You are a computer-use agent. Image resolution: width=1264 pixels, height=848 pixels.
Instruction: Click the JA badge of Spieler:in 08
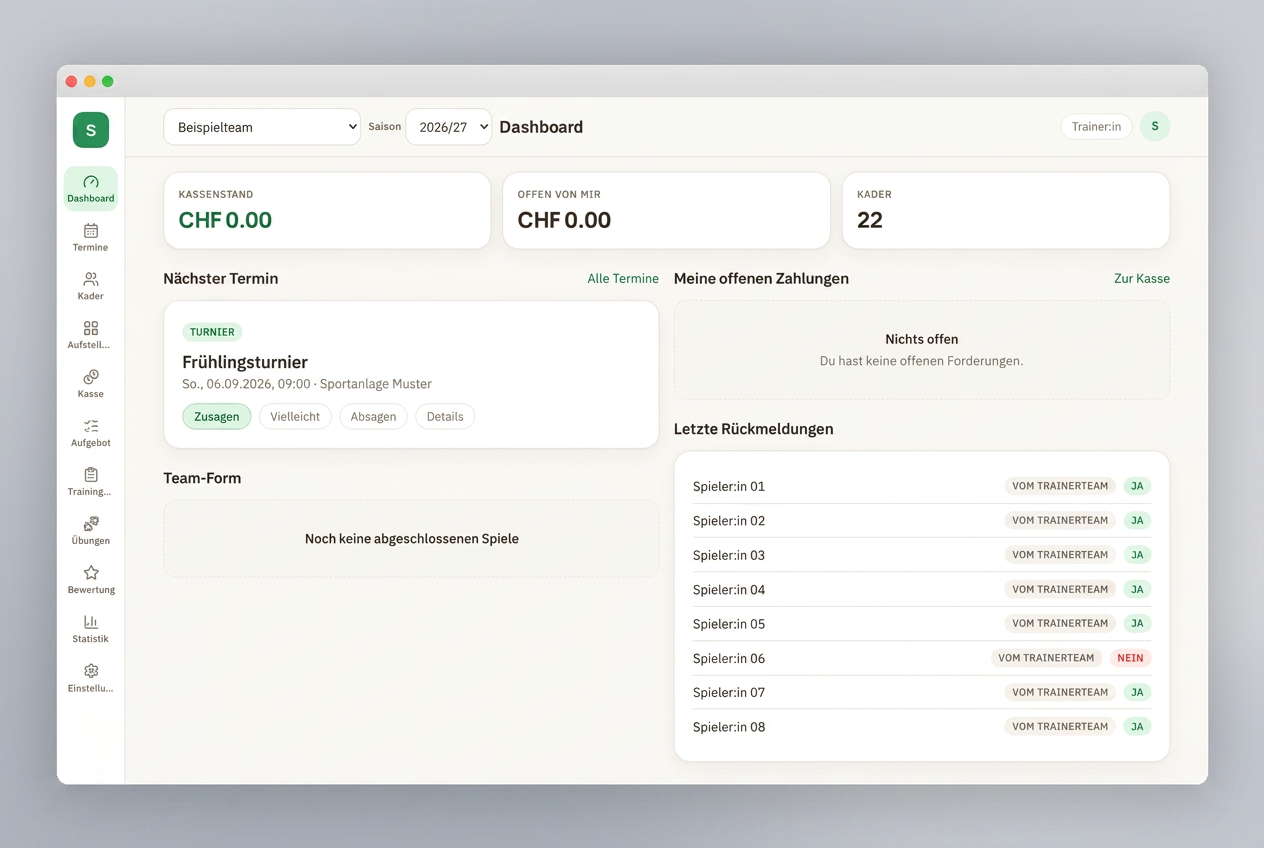pyautogui.click(x=1137, y=727)
